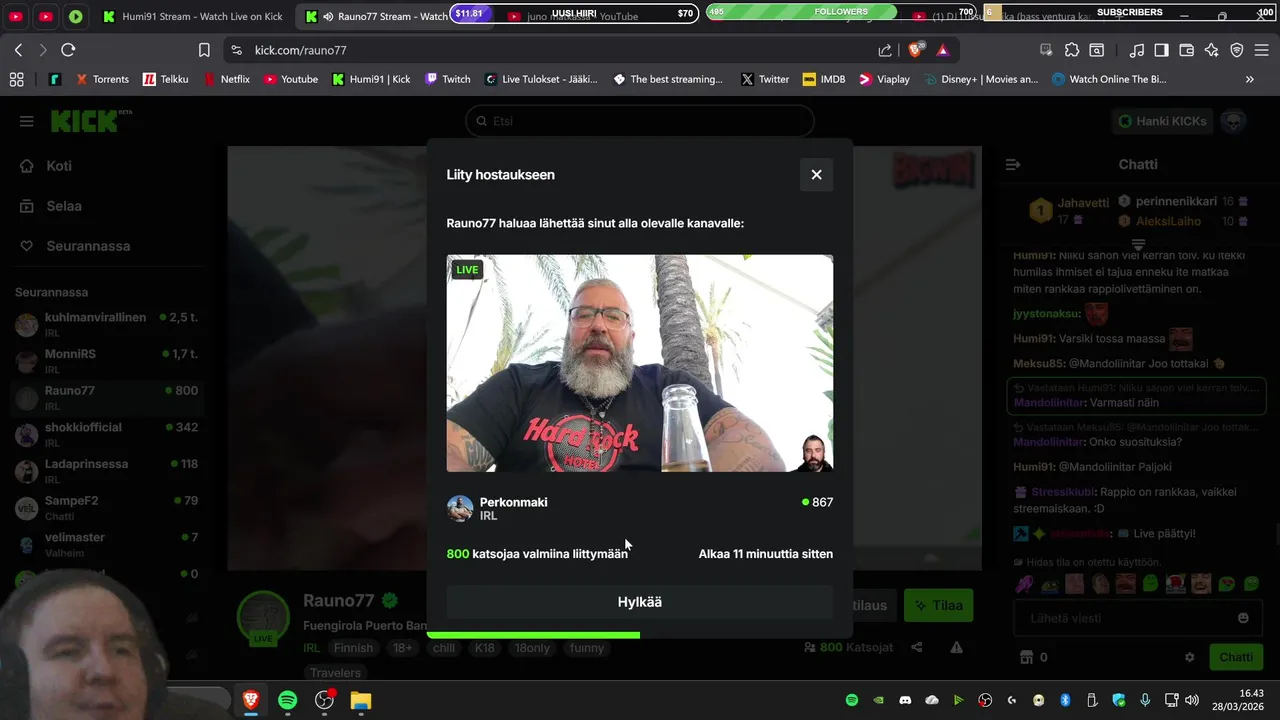Click the Hanki KICKs button
Image resolution: width=1280 pixels, height=720 pixels.
tap(1163, 121)
